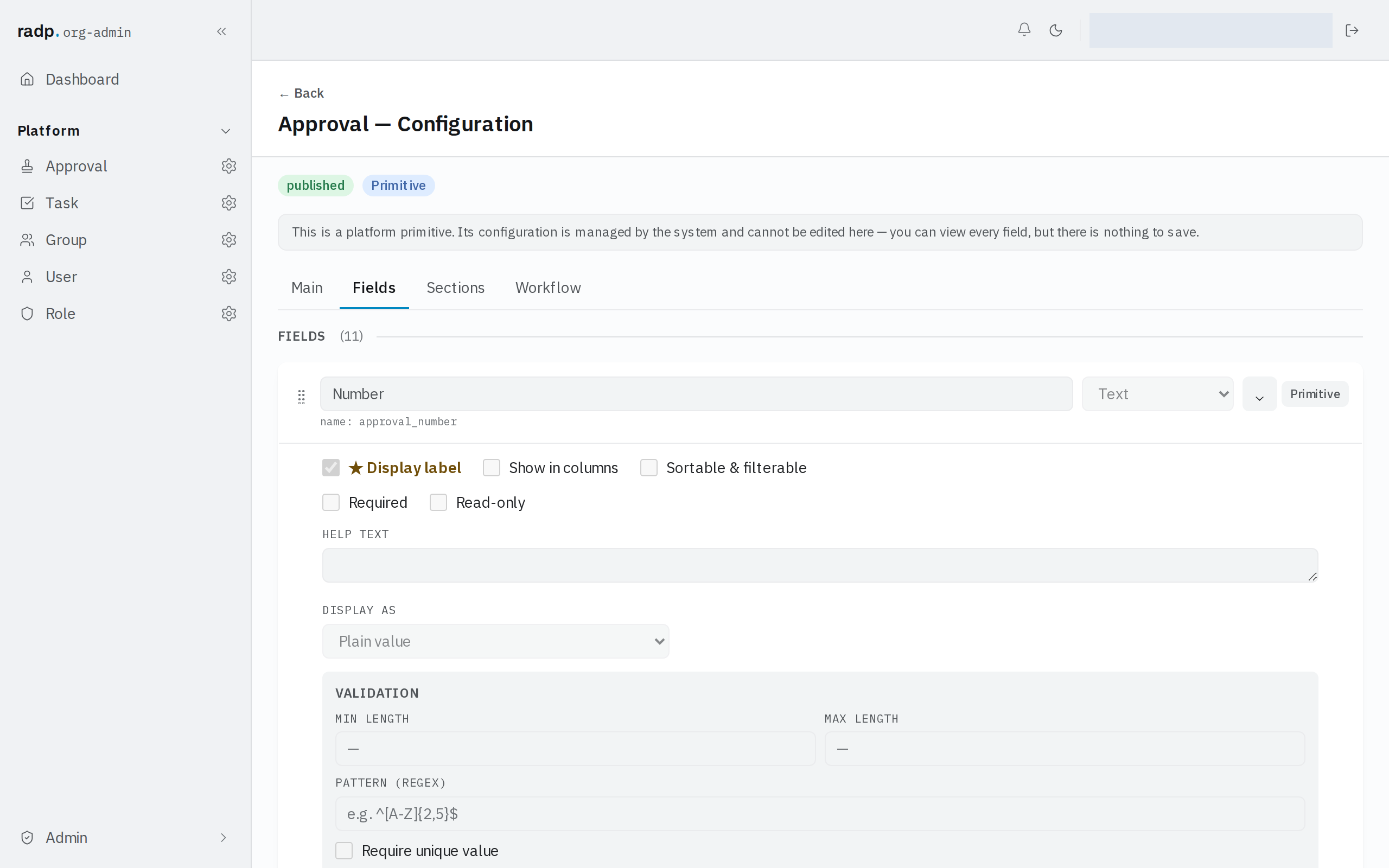Toggle dark mode moon icon
The image size is (1389, 868).
click(x=1055, y=30)
